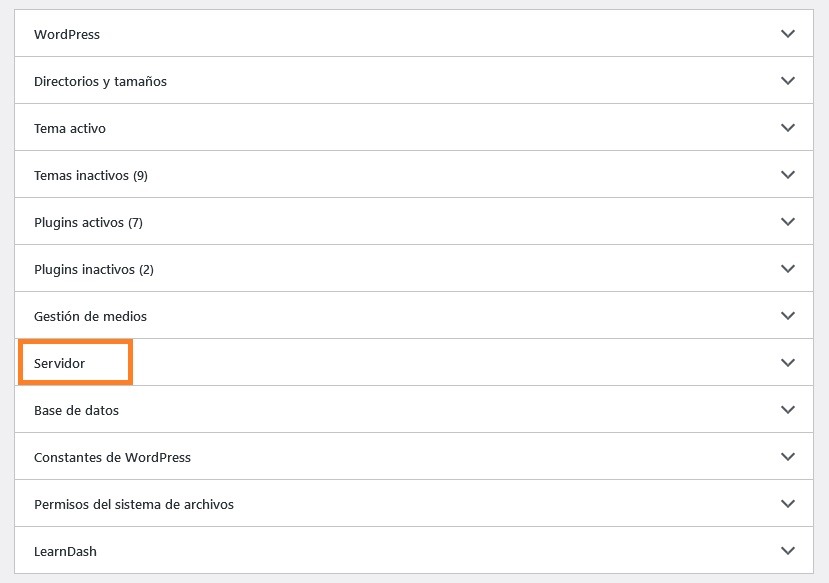Click the WordPress section title
Screen dimensions: 829x583
67,34
